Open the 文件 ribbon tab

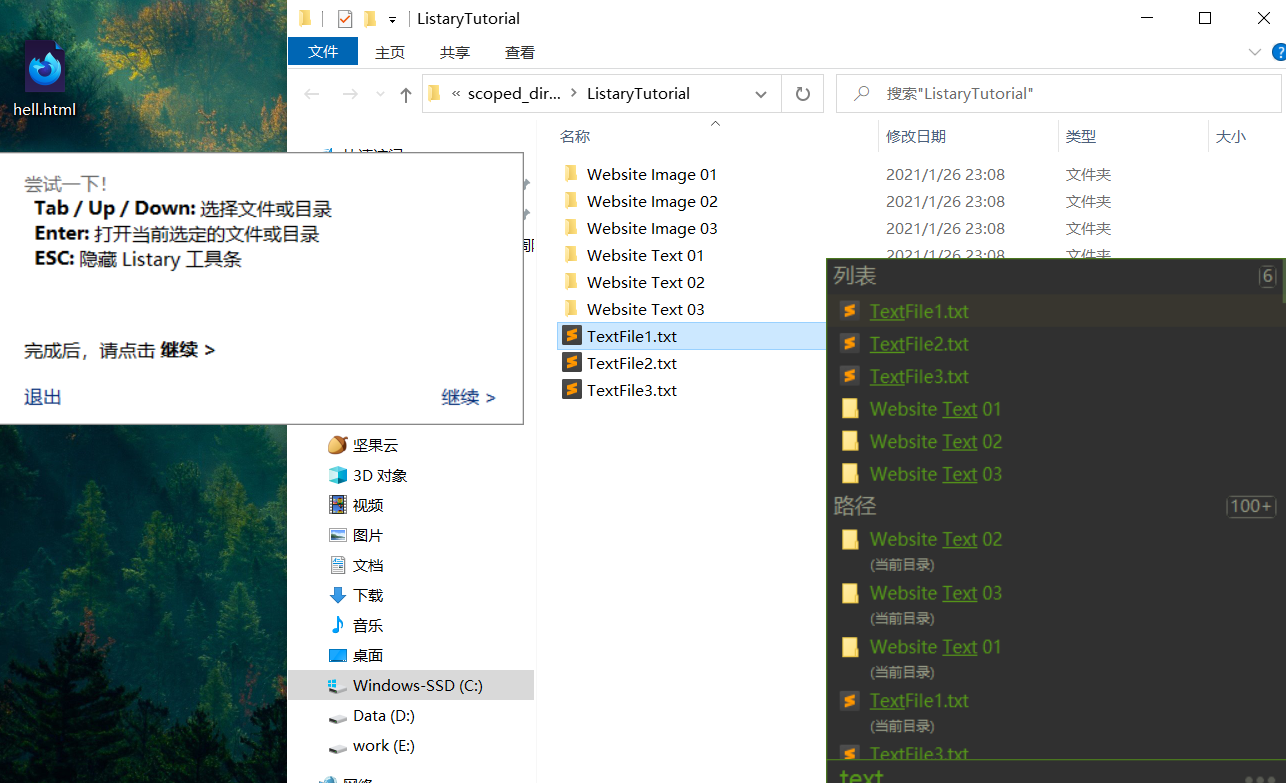click(x=323, y=51)
